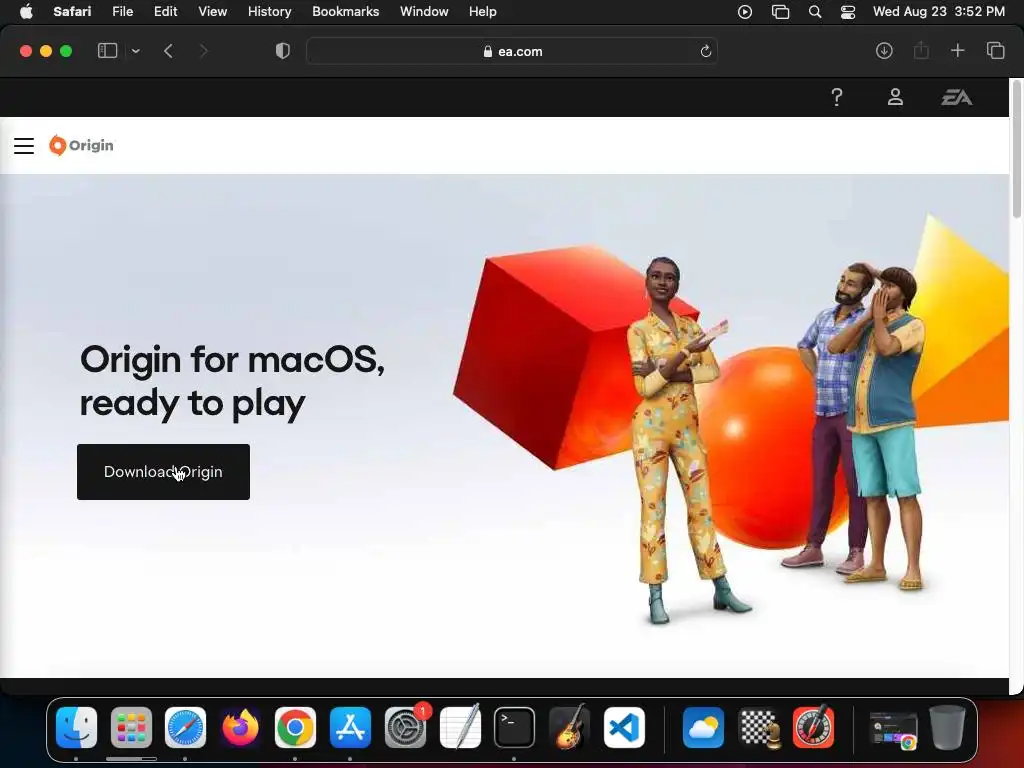The height and width of the screenshot is (768, 1024).
Task: Open System Settings from the dock
Action: (x=406, y=728)
